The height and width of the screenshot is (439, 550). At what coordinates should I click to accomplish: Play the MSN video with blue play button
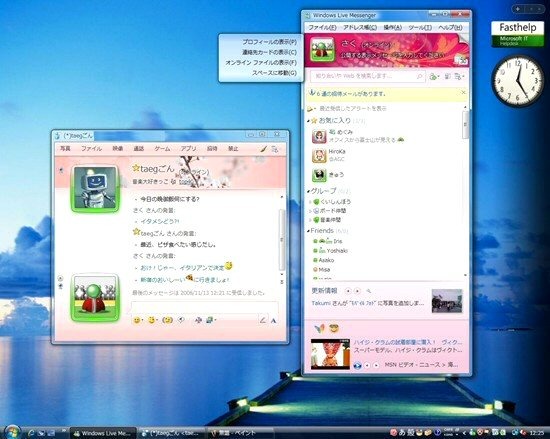tap(357, 365)
